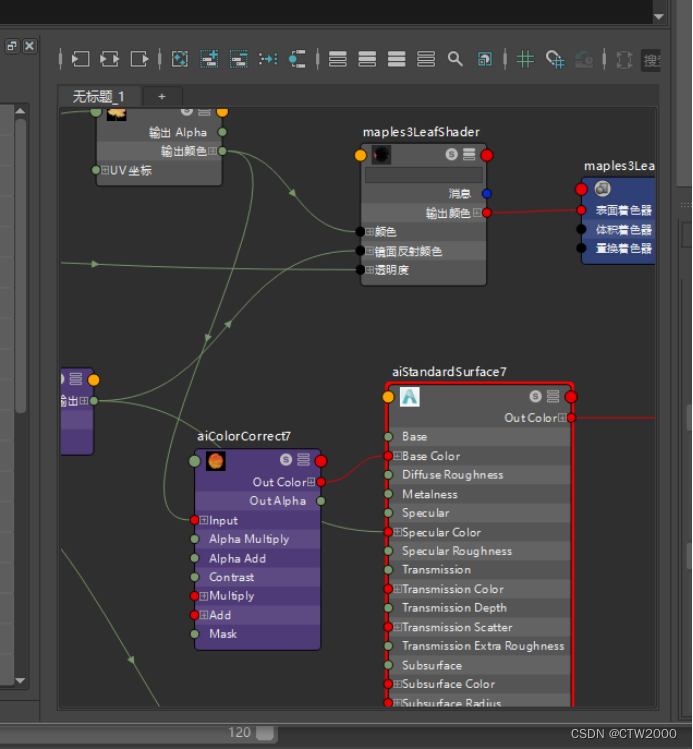This screenshot has width=693, height=749.
Task: Clear the graph with the sparkle frame icon
Action: tap(180, 59)
